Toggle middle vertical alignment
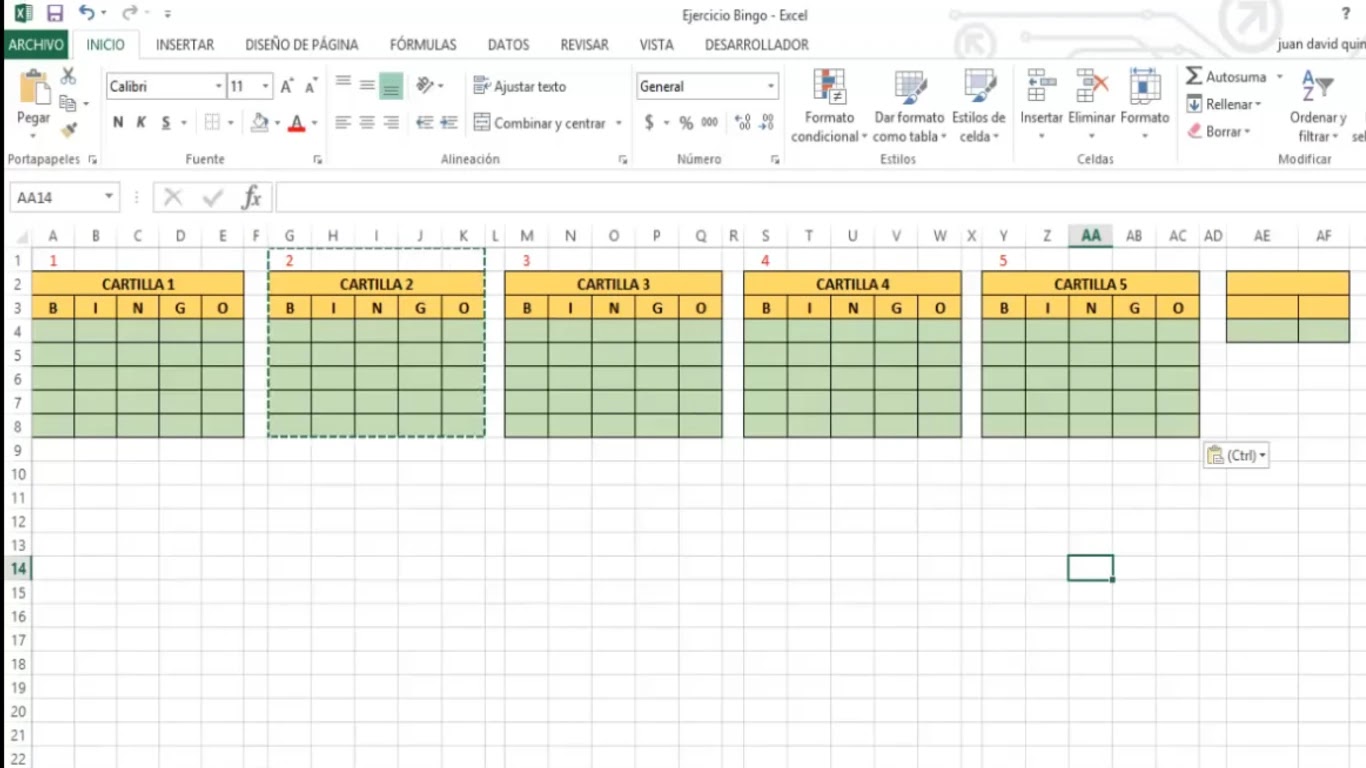 pyautogui.click(x=367, y=86)
